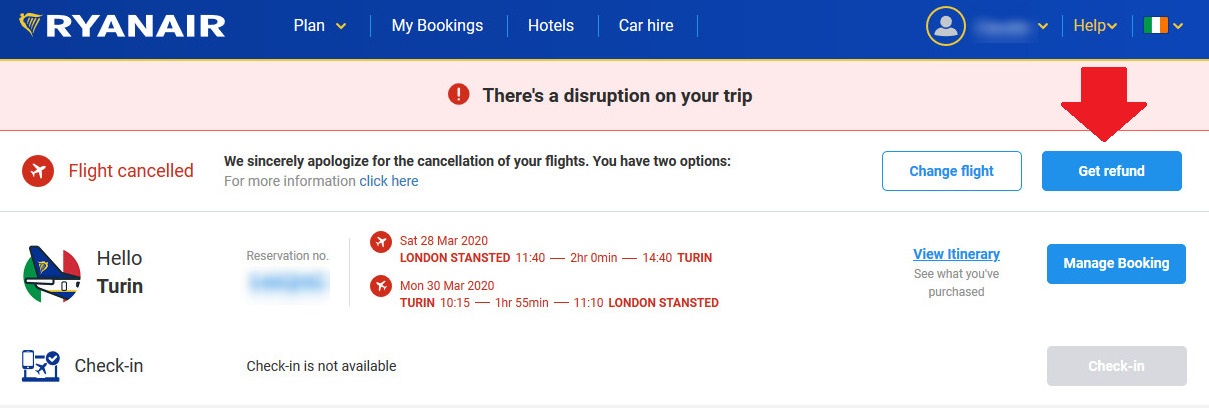Click the Irish flag icon

(x=1156, y=26)
